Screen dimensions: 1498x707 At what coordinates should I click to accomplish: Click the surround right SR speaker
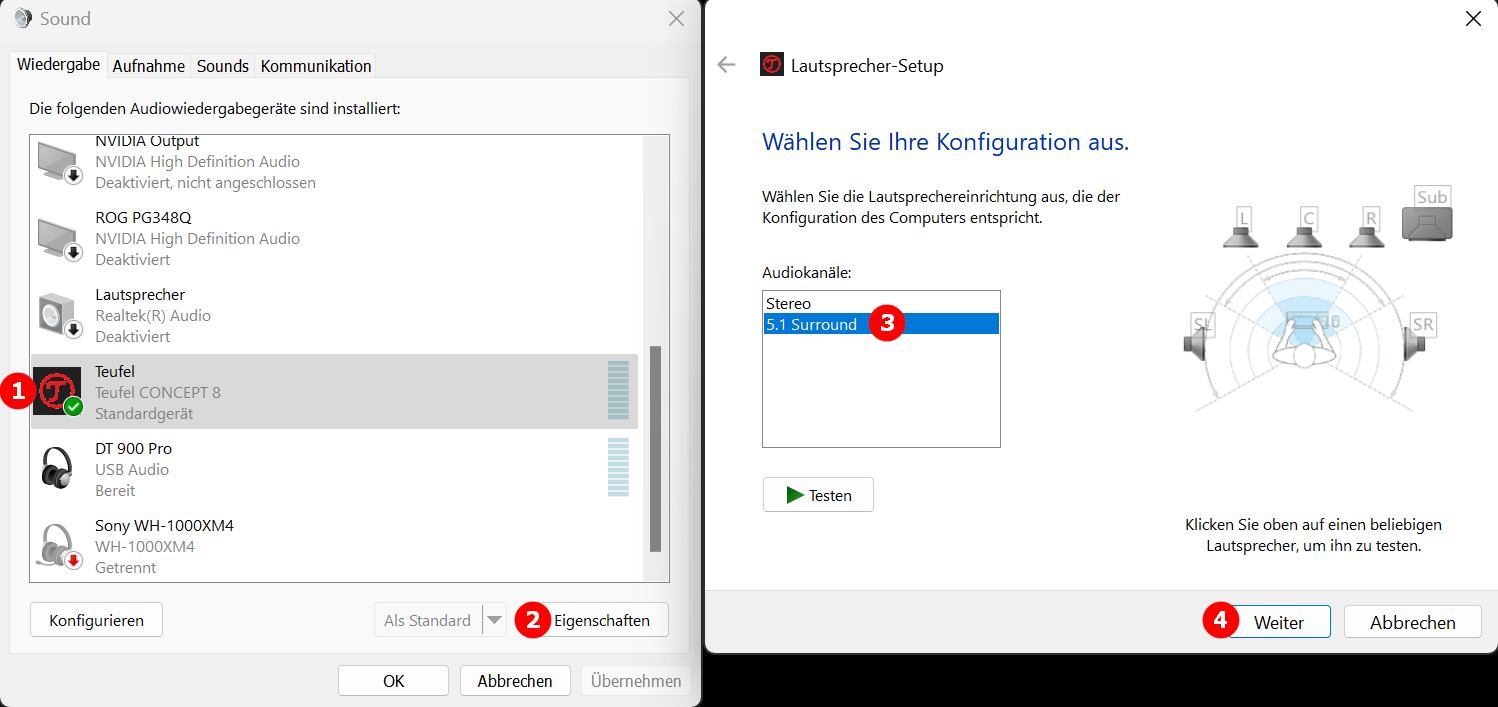pos(1419,337)
